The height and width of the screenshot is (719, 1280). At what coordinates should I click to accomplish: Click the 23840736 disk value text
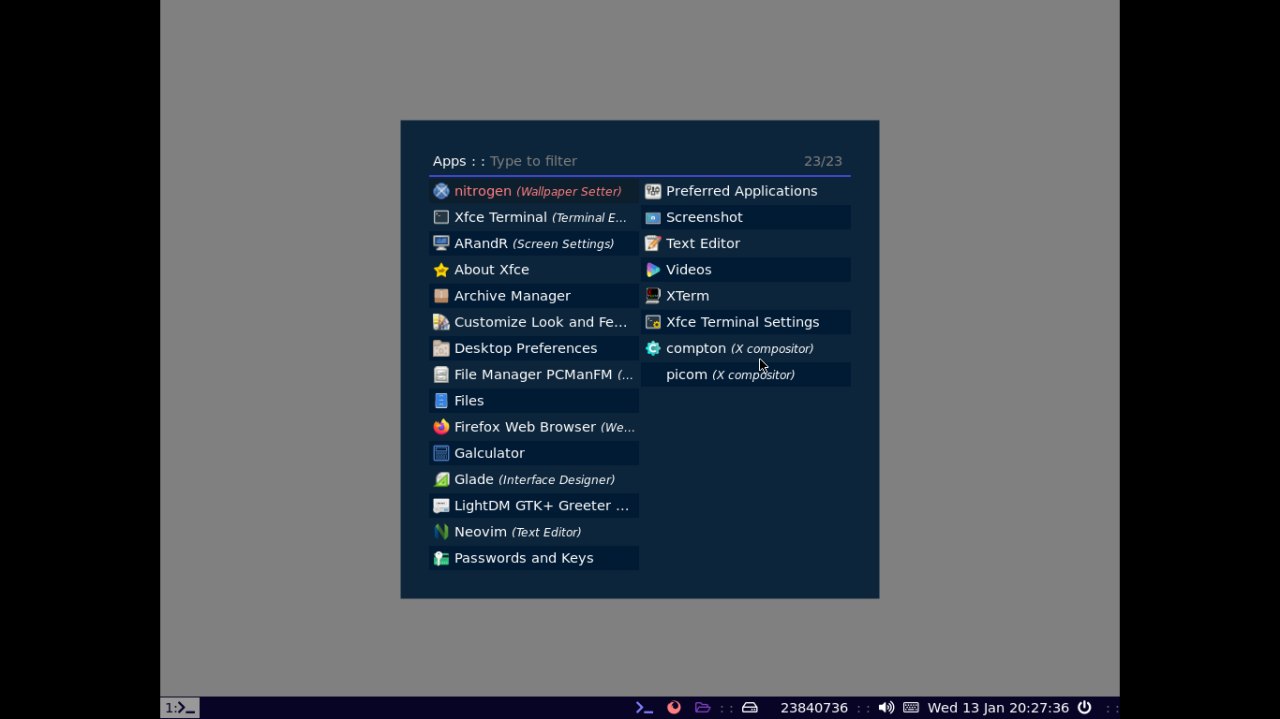tap(814, 707)
